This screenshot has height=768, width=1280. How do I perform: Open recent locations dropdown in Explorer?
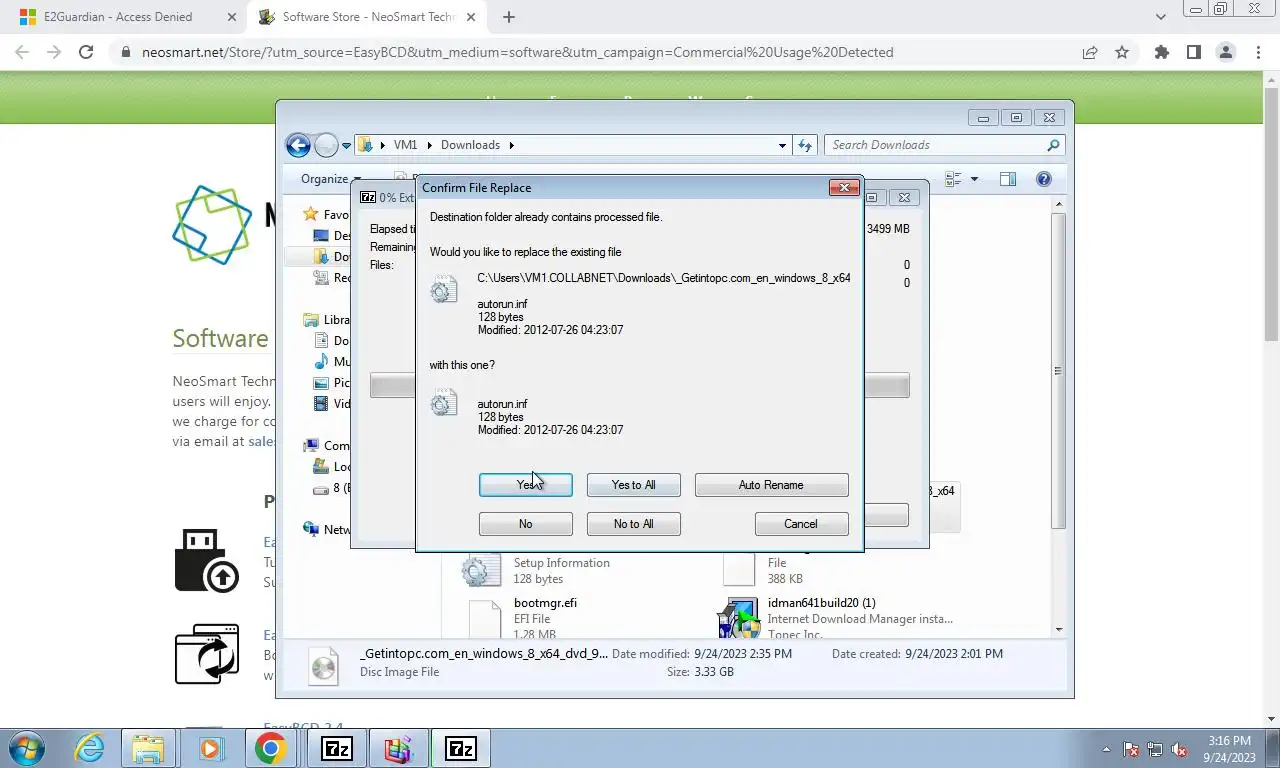point(347,146)
